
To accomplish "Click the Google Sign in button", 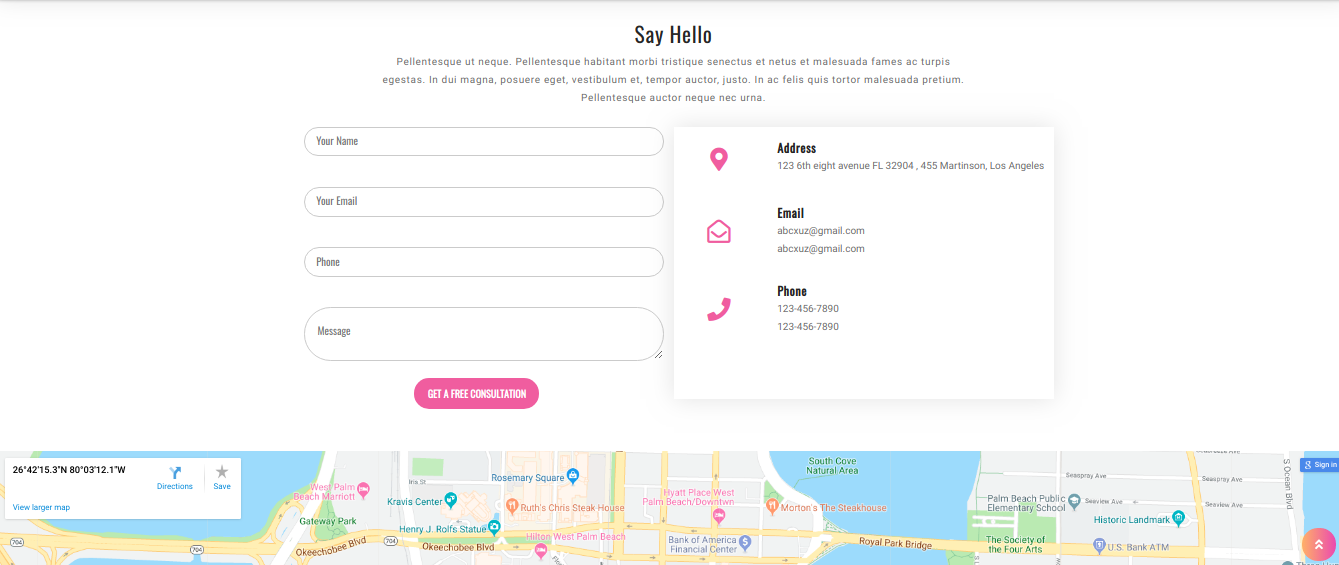I will pyautogui.click(x=1319, y=464).
